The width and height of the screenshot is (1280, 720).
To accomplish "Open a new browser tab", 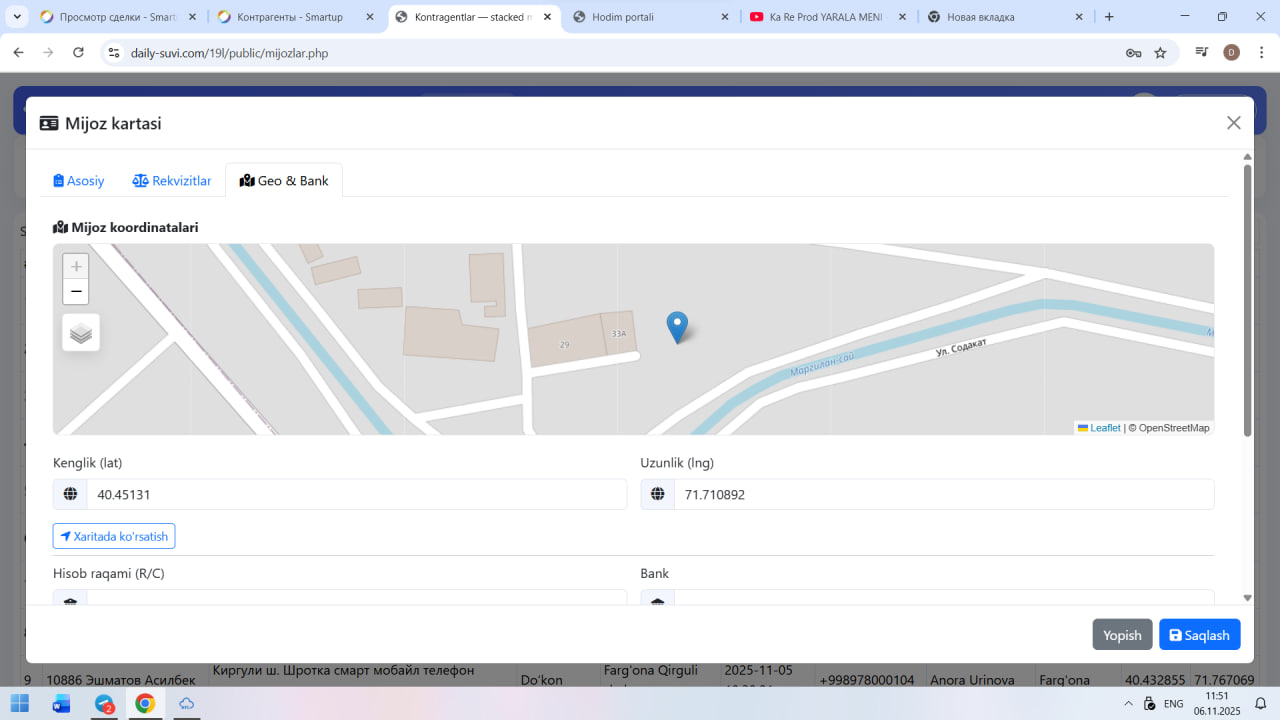I will coord(1109,17).
